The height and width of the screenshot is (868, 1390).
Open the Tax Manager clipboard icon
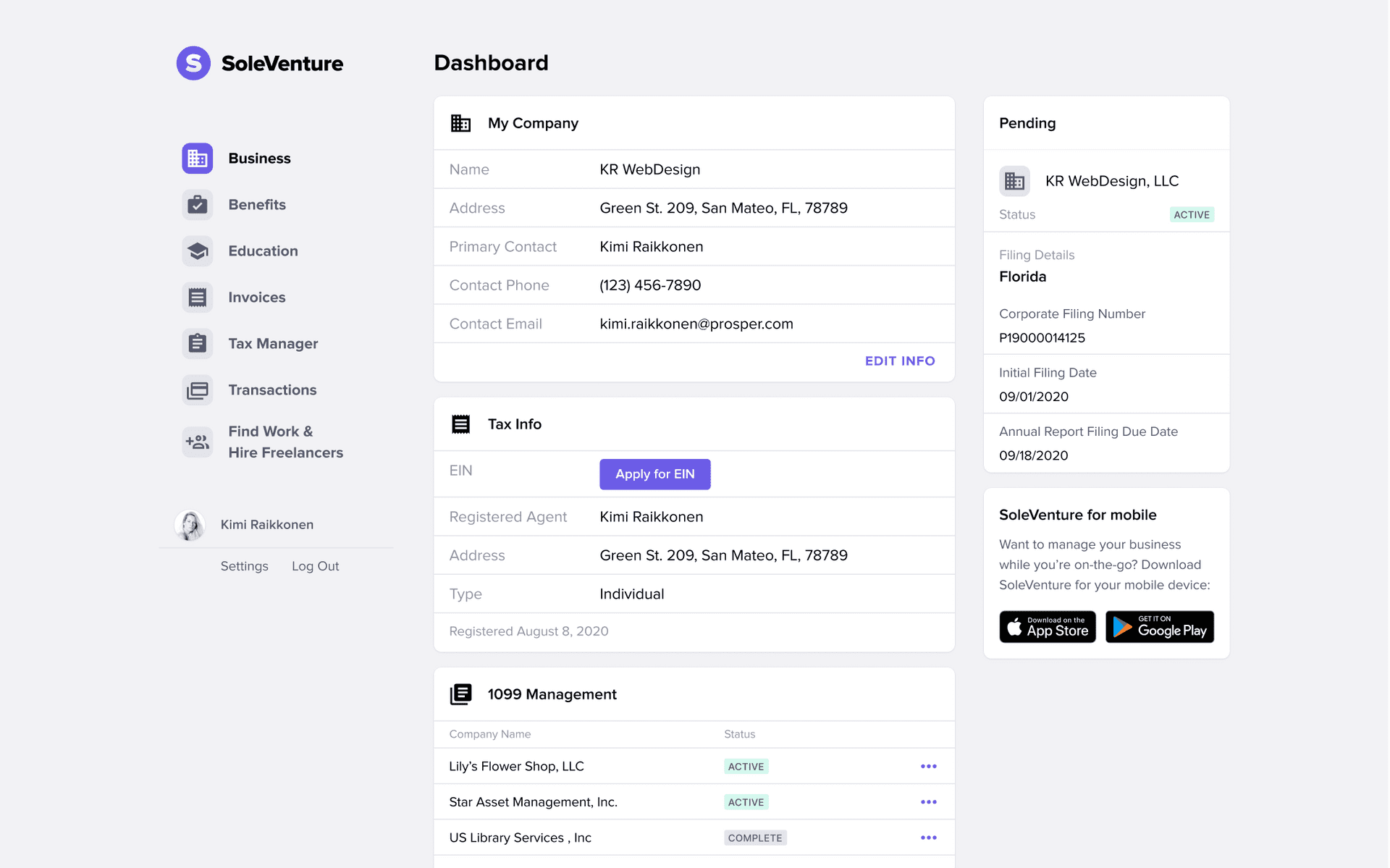click(197, 344)
